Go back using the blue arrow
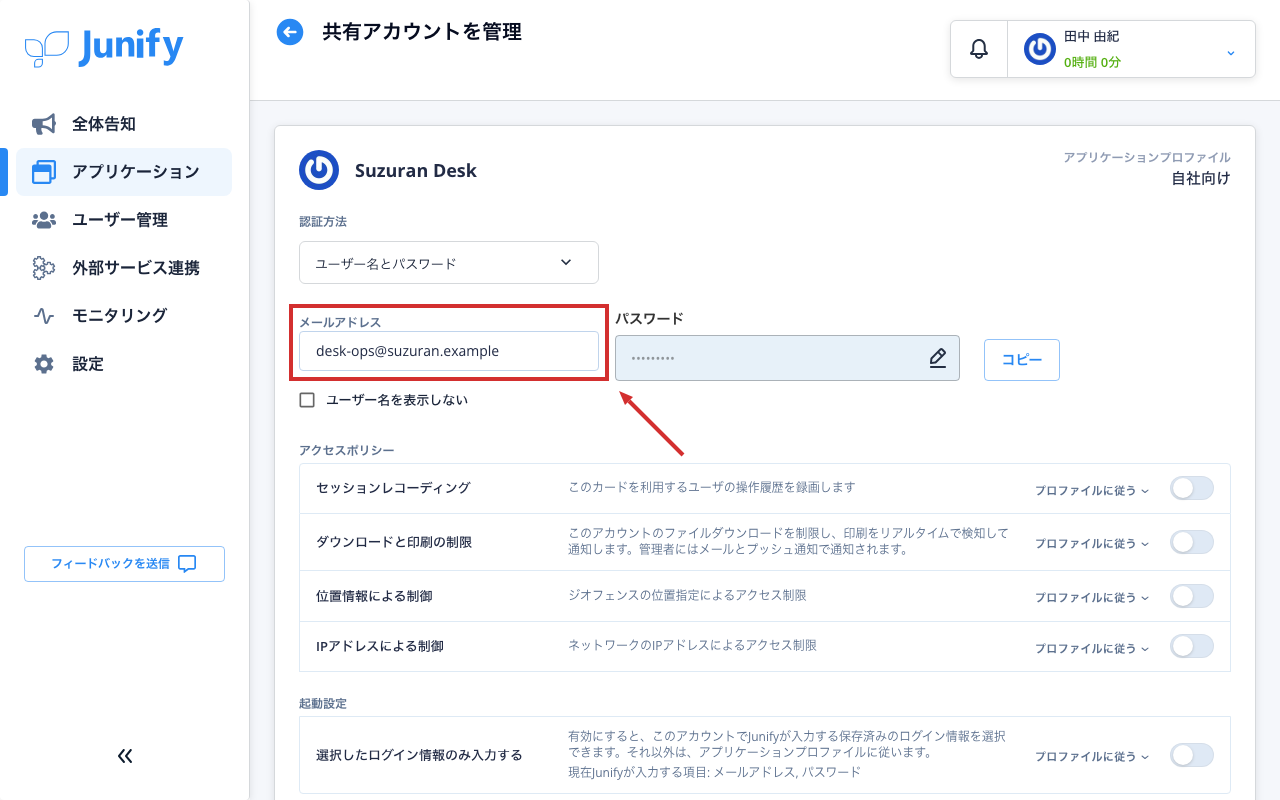Image resolution: width=1280 pixels, height=800 pixels. point(290,33)
